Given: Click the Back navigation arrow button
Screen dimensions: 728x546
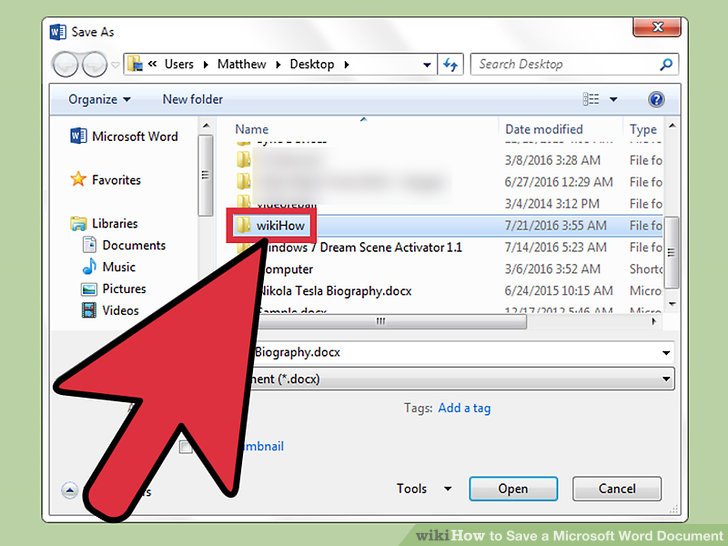Looking at the screenshot, I should point(65,64).
